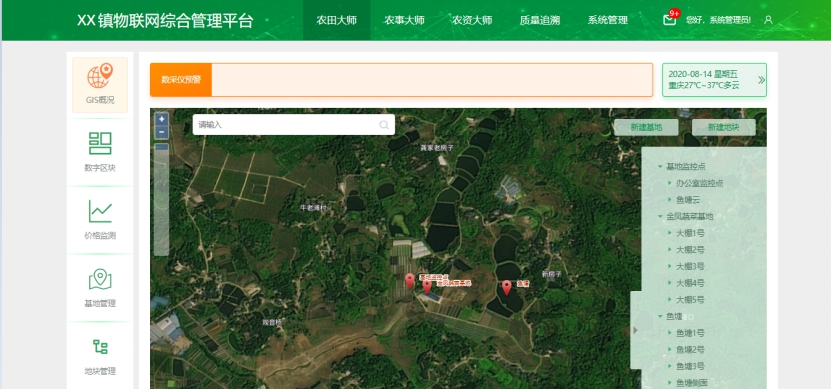
Task: Open the 地块管理 sidebar icon
Action: coord(100,347)
